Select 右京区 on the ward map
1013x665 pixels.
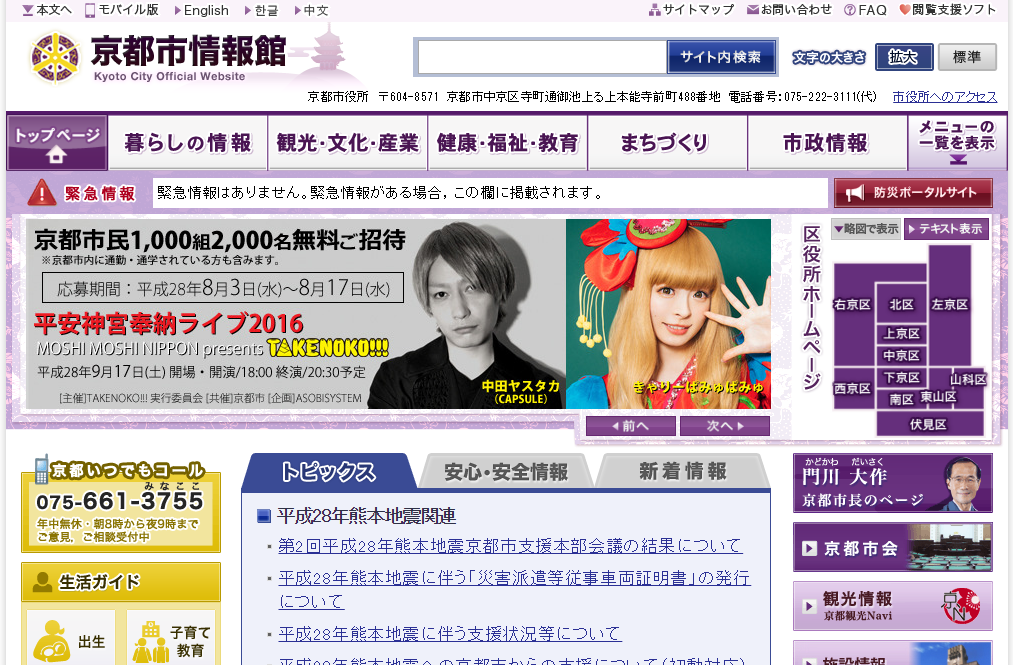click(x=852, y=304)
